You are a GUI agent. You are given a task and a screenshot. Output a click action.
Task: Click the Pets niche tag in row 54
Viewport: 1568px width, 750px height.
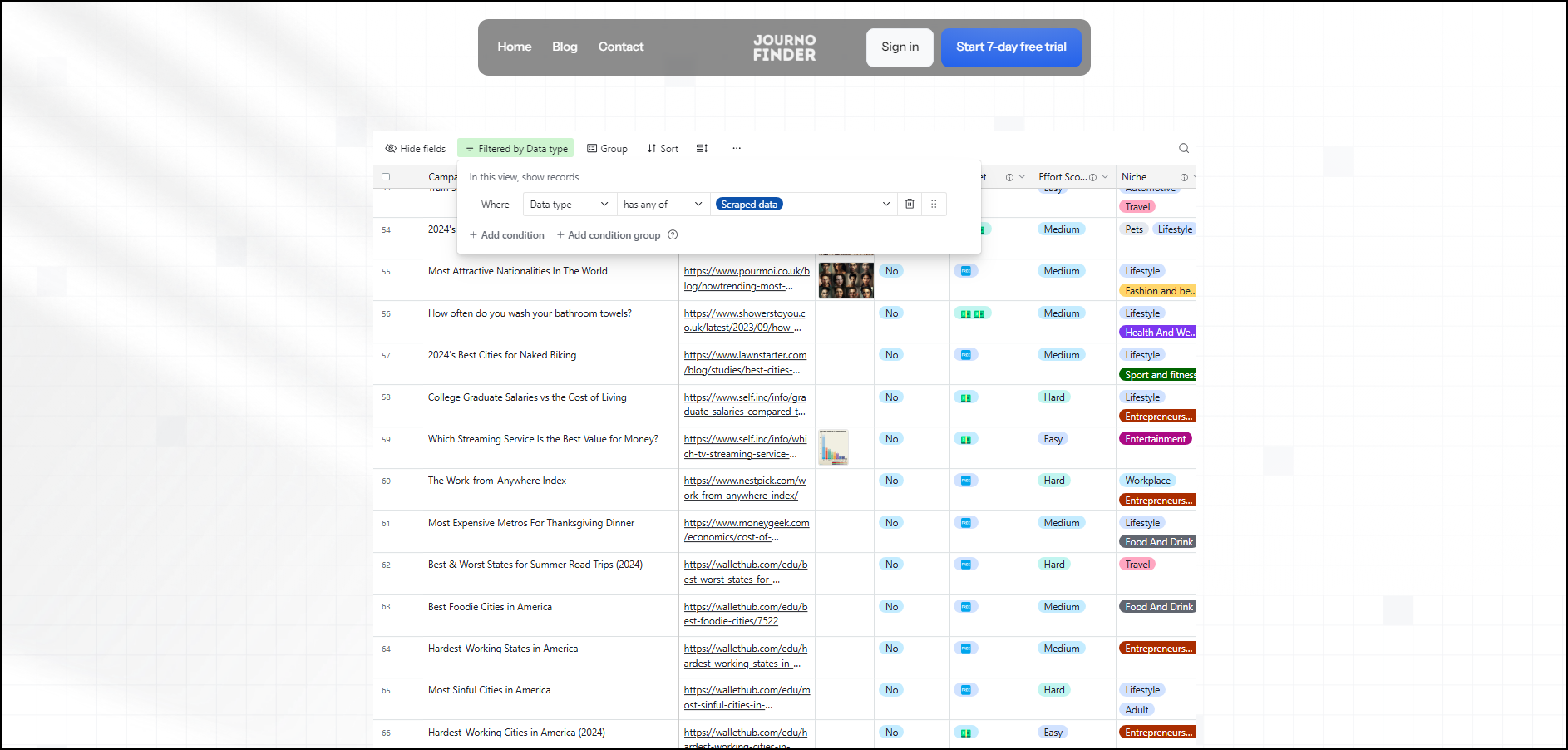coord(1134,229)
